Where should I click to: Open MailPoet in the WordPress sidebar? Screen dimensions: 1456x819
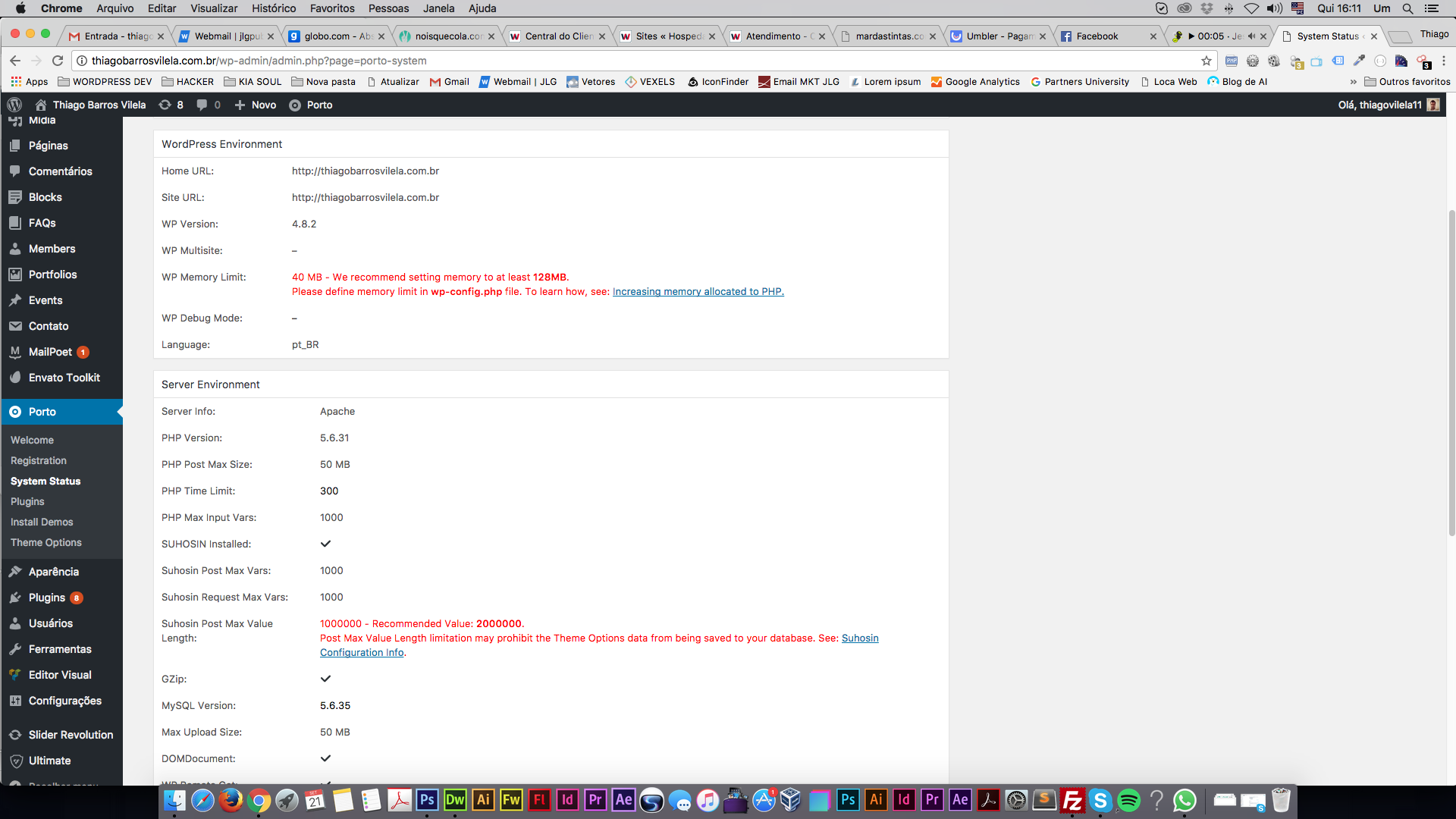click(x=50, y=352)
